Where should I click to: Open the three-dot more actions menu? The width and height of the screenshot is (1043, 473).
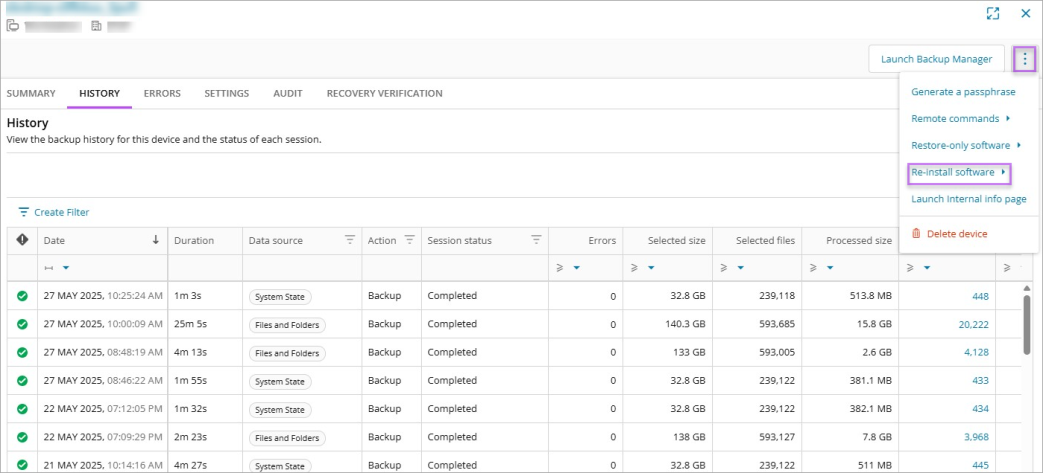point(1024,59)
